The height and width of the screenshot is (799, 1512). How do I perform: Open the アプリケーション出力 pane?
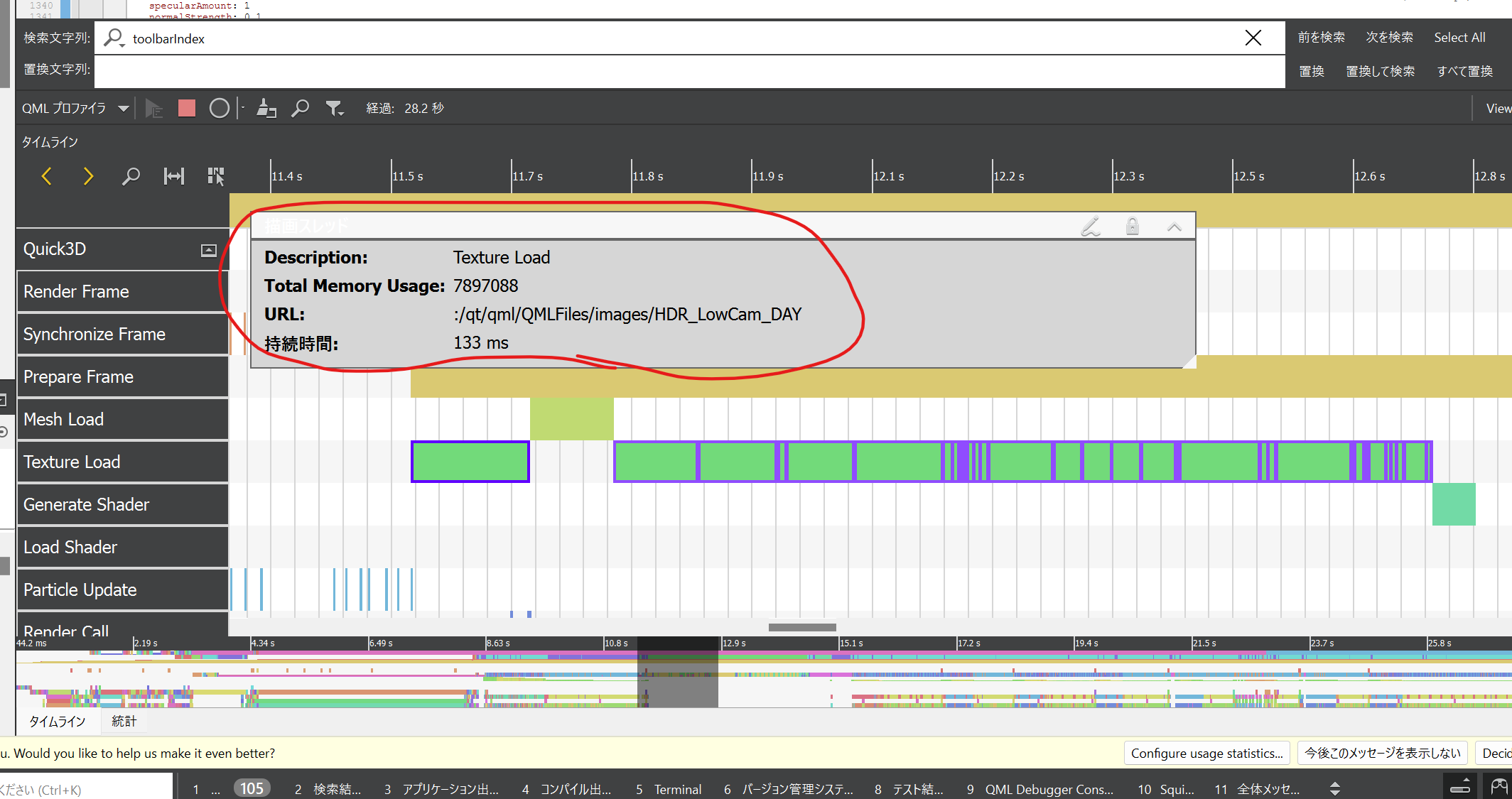(442, 788)
